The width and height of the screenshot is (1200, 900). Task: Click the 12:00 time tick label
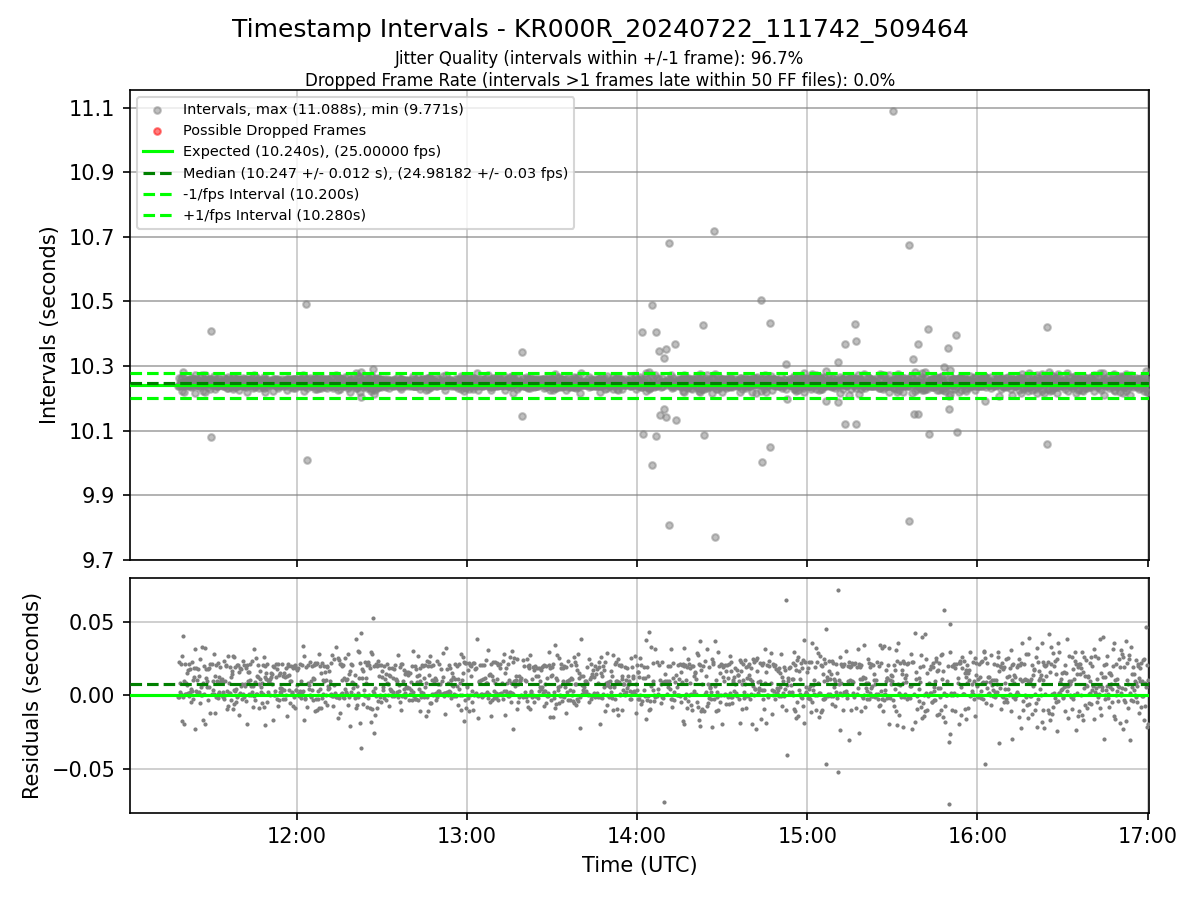click(x=296, y=834)
